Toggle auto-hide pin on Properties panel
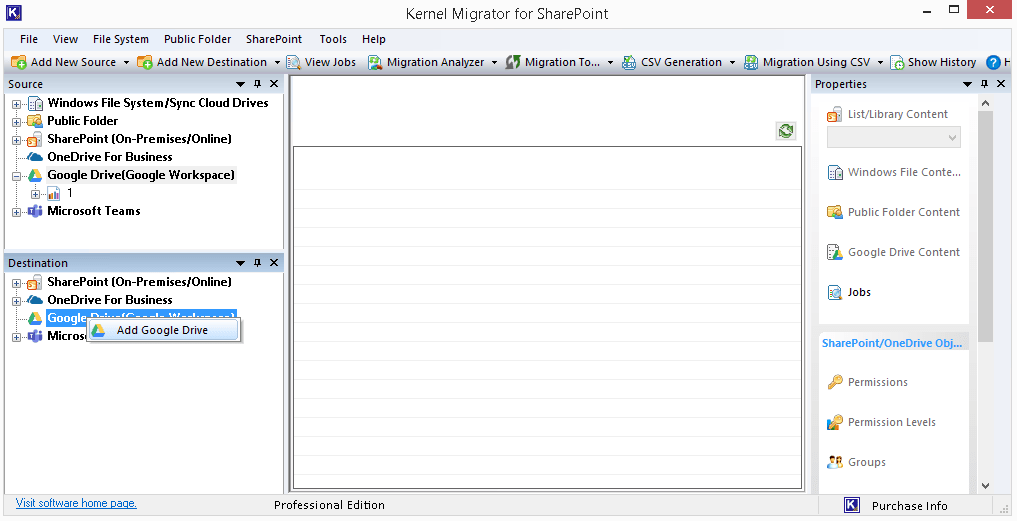1017x521 pixels. [x=985, y=84]
